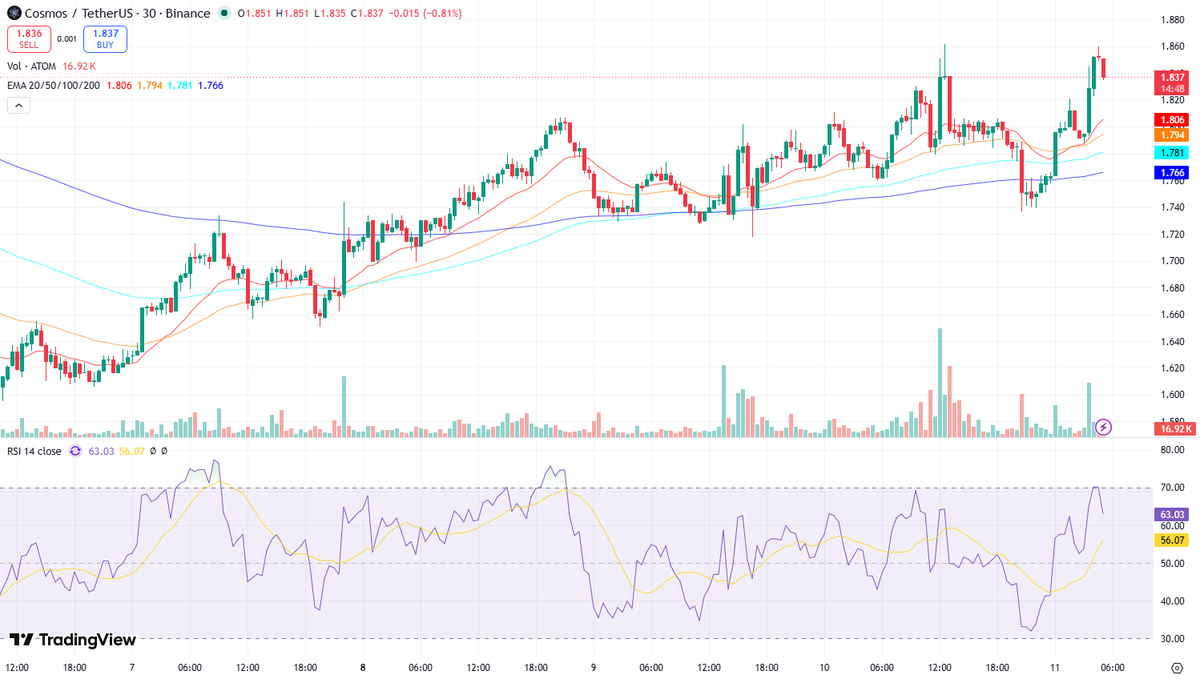Open symbol search via Cosmos / TetherUS title

point(119,13)
